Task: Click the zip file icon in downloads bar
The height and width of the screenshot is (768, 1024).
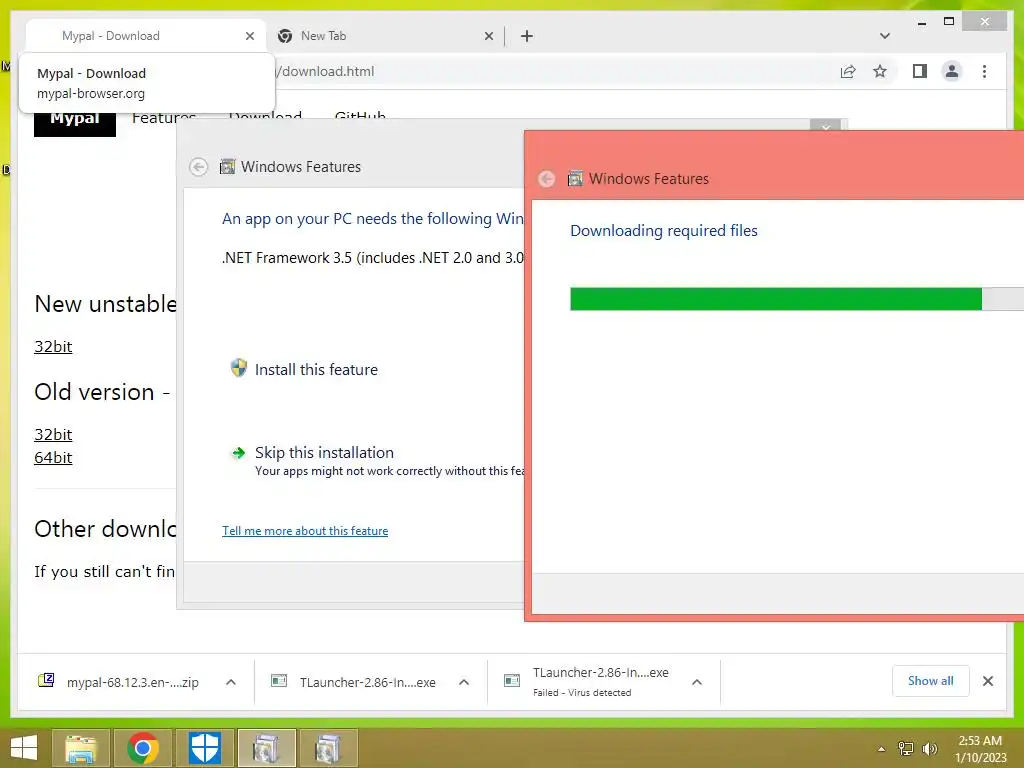Action: click(46, 681)
